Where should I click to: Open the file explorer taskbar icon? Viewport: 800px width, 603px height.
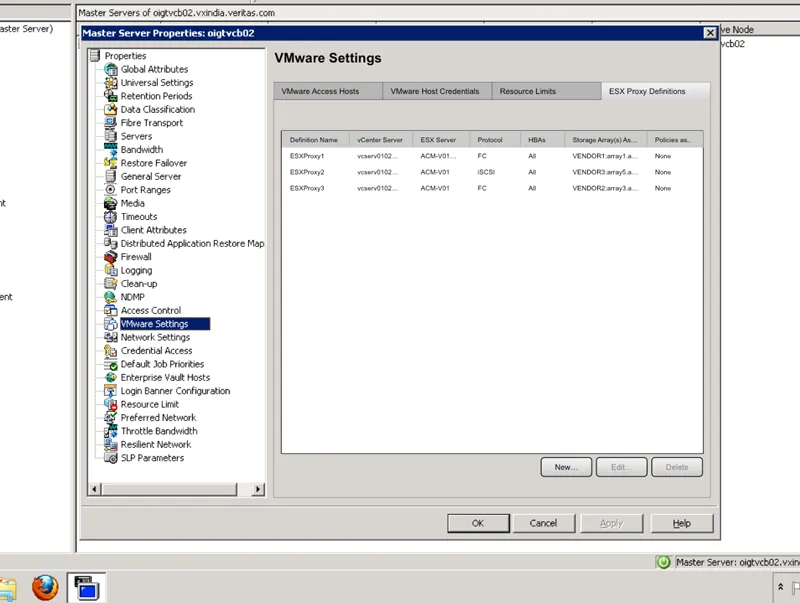7,589
